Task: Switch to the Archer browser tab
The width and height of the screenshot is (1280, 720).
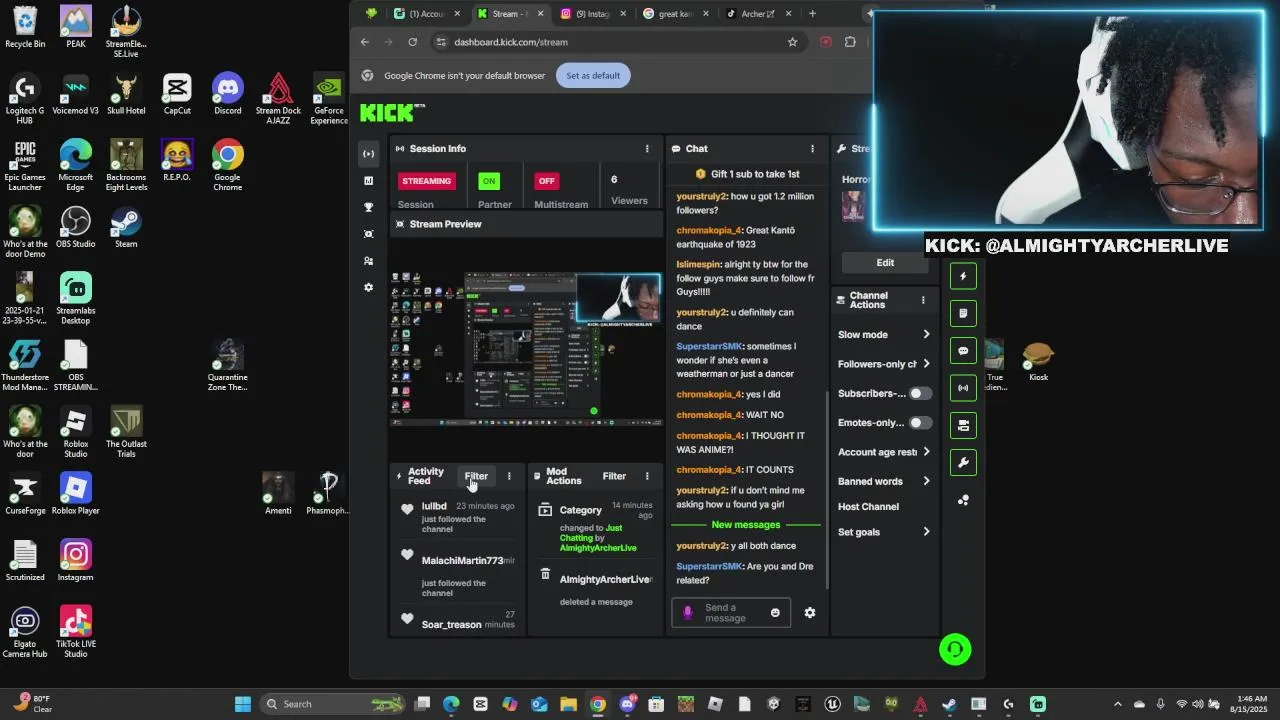Action: 759,14
